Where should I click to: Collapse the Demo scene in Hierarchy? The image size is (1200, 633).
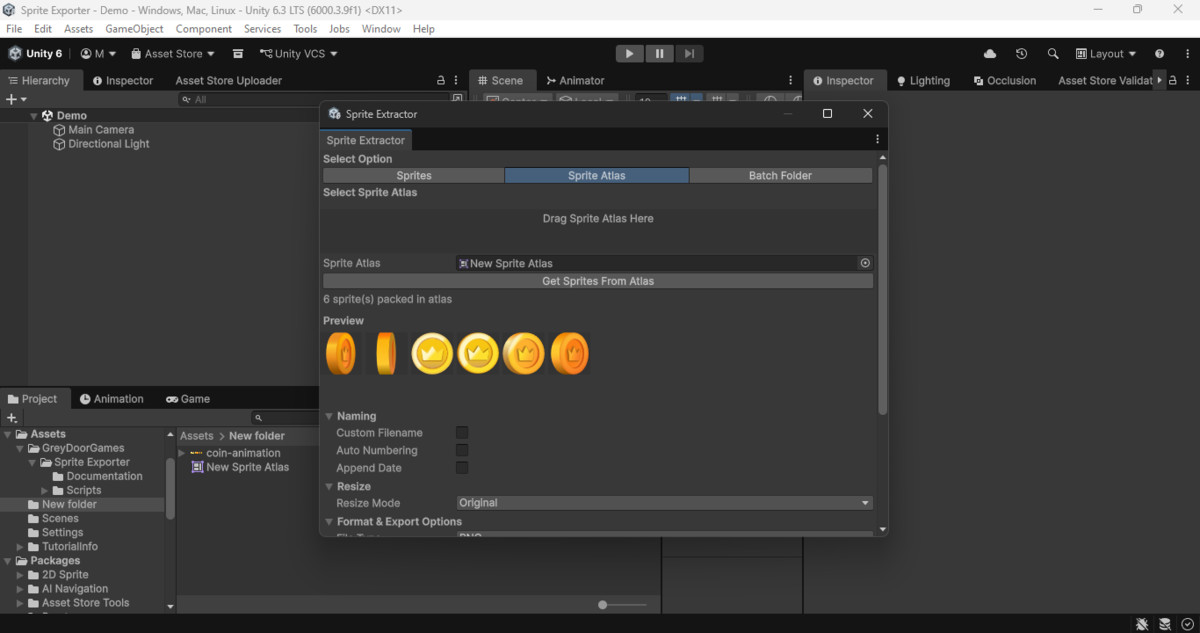click(34, 116)
